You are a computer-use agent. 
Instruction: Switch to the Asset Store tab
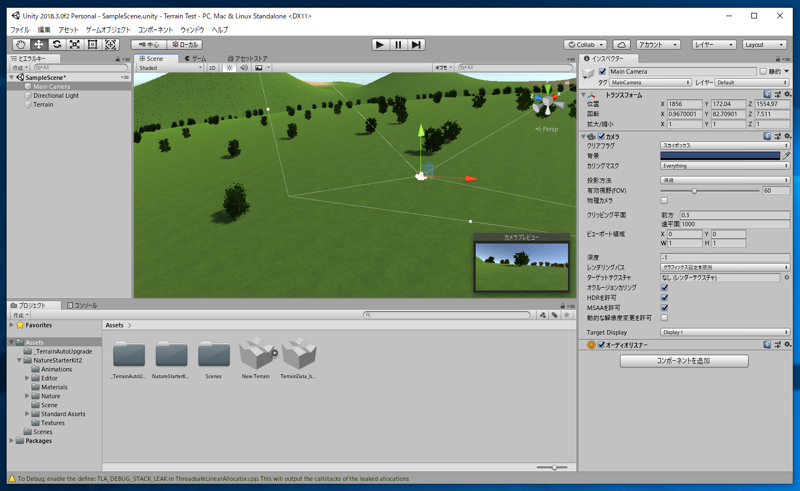coord(247,59)
